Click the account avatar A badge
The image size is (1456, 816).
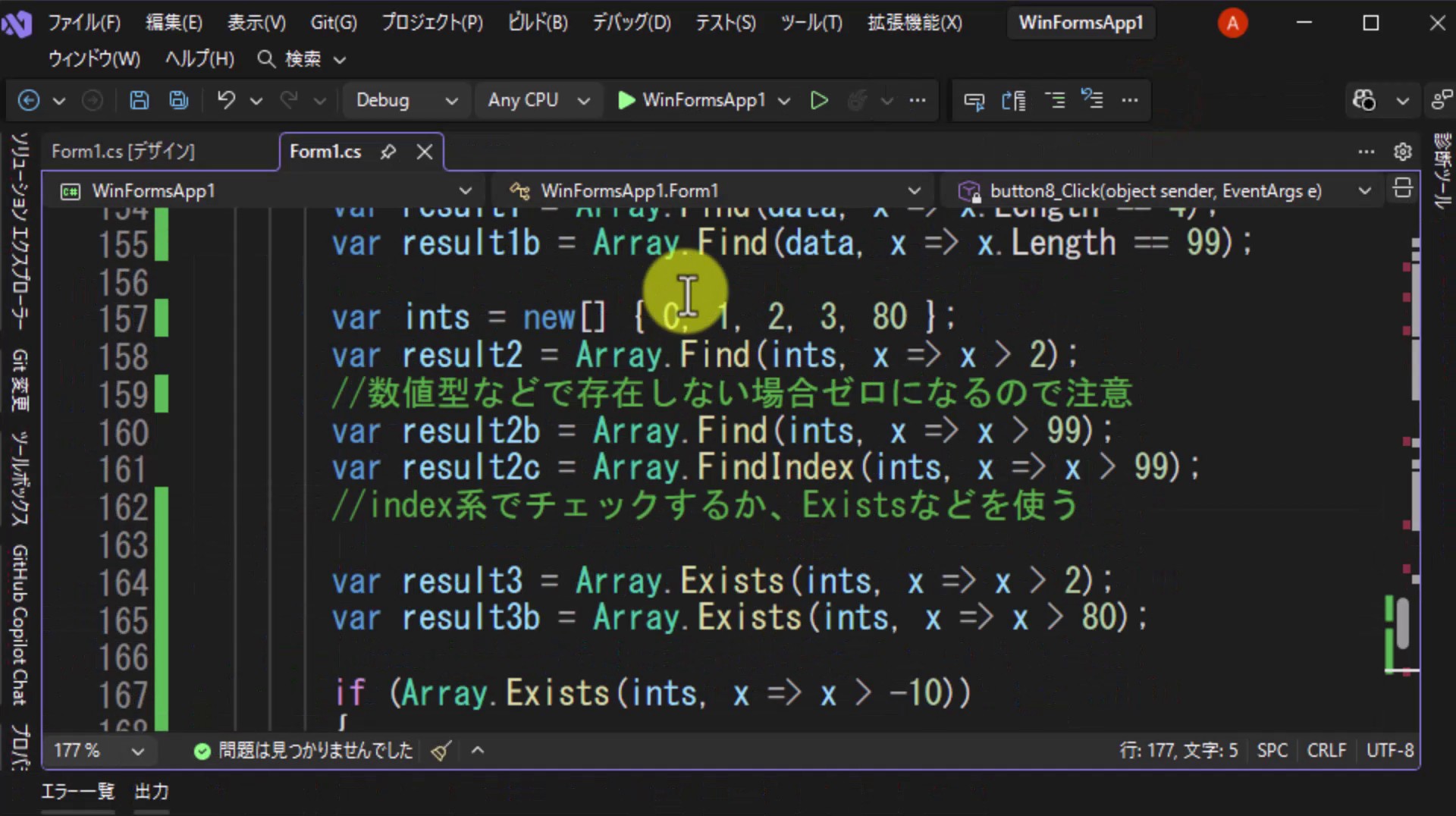(1232, 23)
